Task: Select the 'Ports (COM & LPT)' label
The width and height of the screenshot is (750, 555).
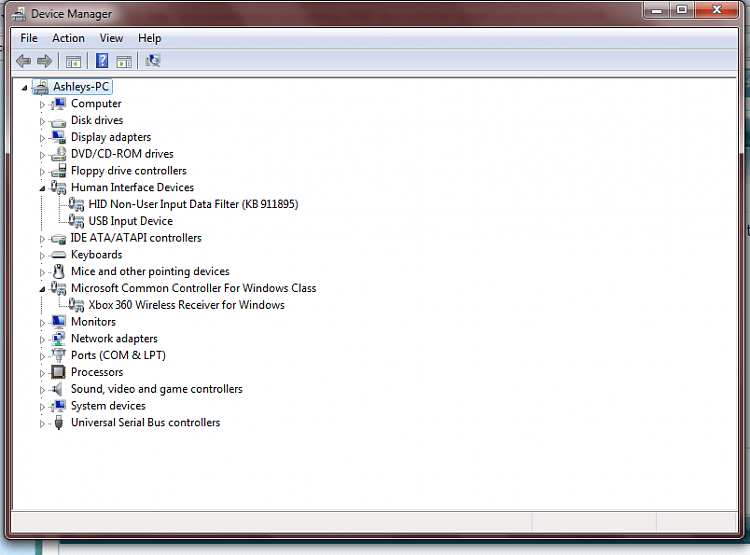Action: click(x=118, y=355)
